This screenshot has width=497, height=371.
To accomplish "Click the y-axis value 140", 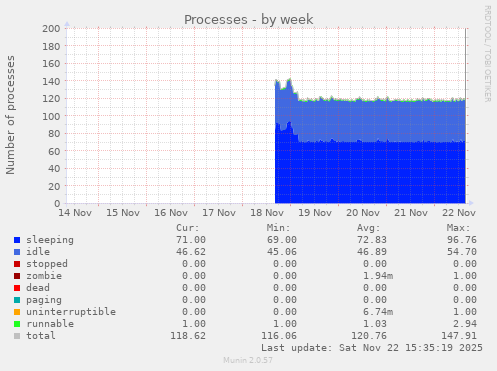I will (x=51, y=81).
